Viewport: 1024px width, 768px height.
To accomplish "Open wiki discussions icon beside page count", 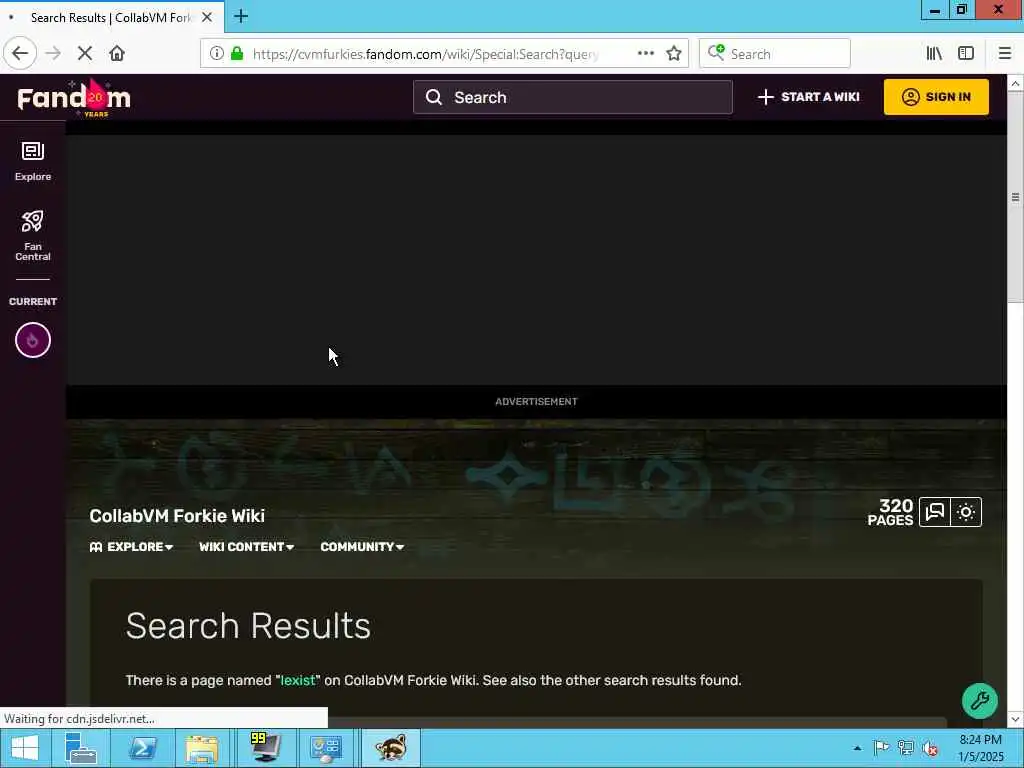I will [x=935, y=512].
